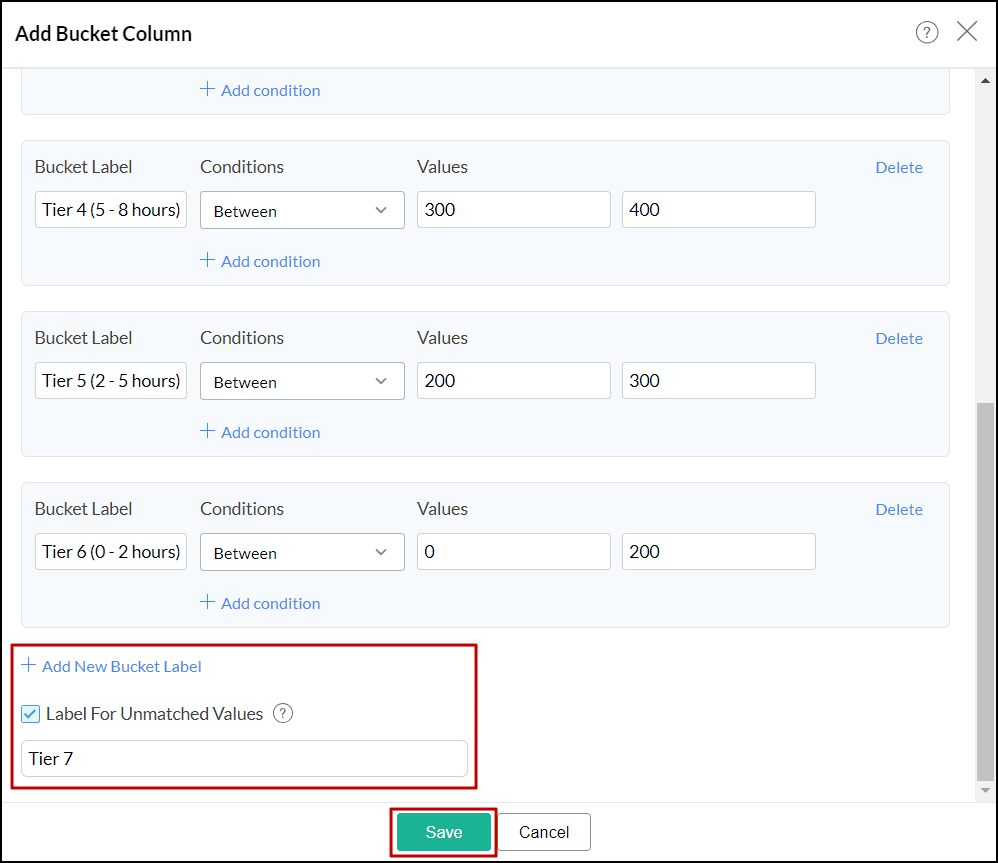Click the vertical scrollbar thumb

(x=985, y=590)
